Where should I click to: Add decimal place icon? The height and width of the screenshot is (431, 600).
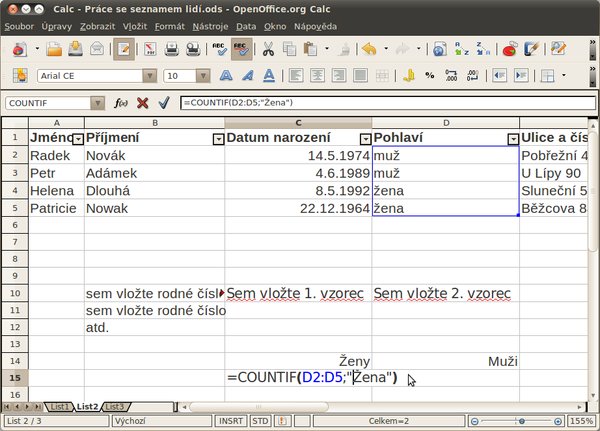[451, 75]
